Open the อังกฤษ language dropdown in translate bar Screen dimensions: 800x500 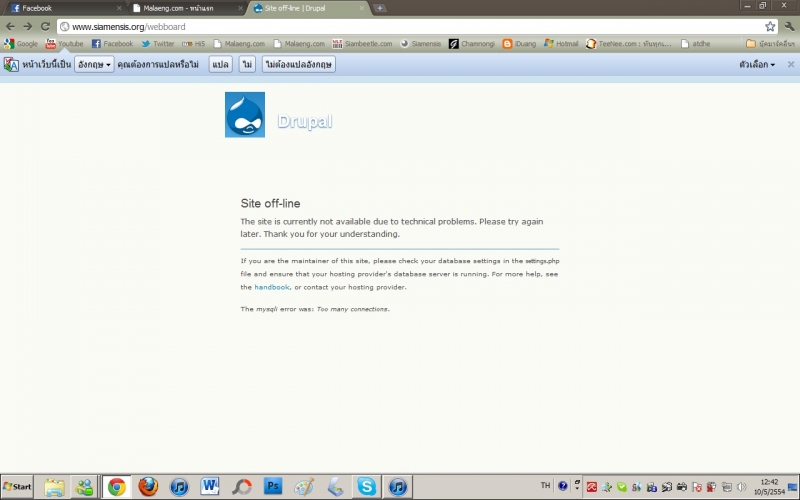94,64
